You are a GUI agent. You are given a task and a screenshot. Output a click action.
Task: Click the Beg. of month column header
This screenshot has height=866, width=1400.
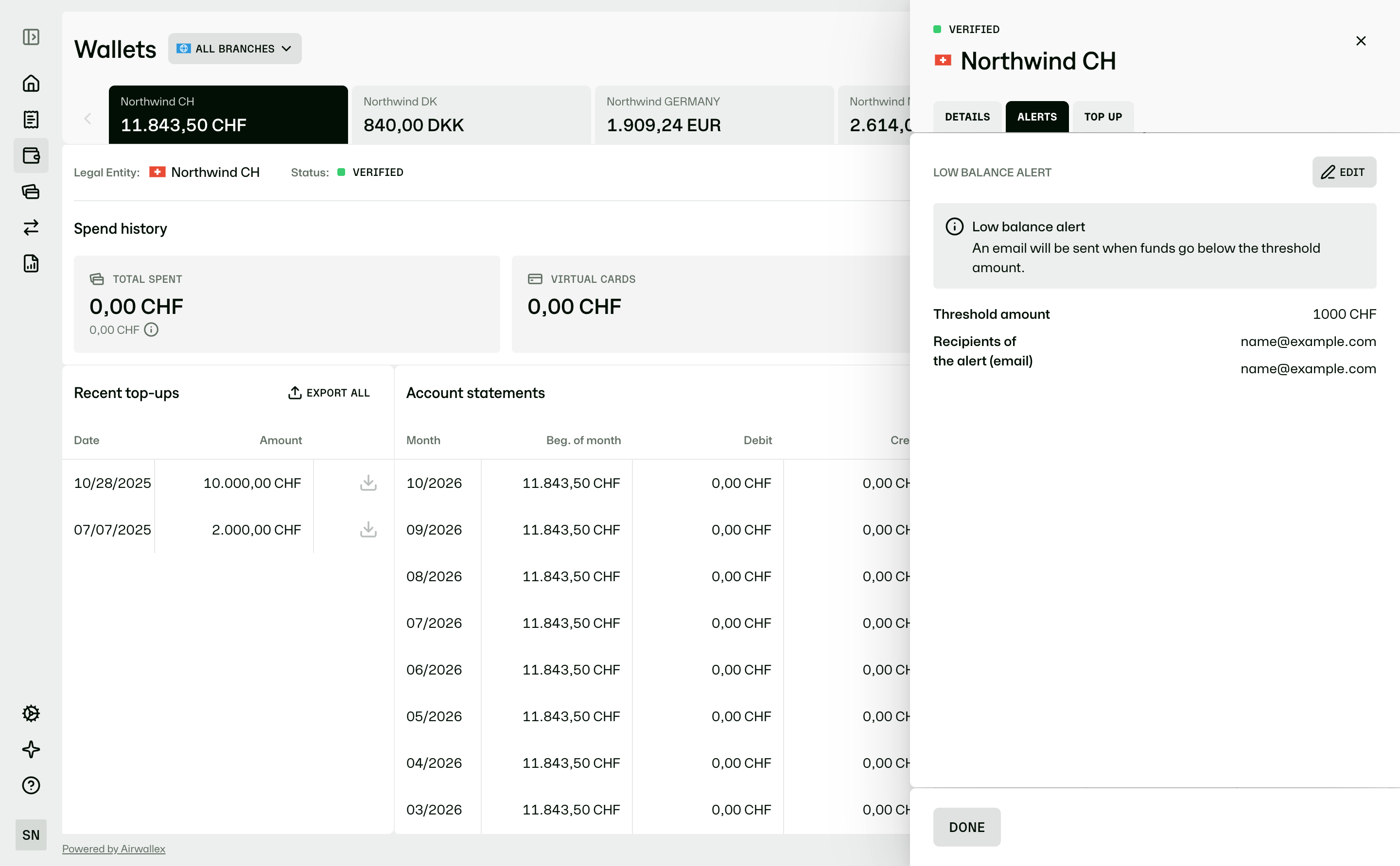pyautogui.click(x=583, y=440)
